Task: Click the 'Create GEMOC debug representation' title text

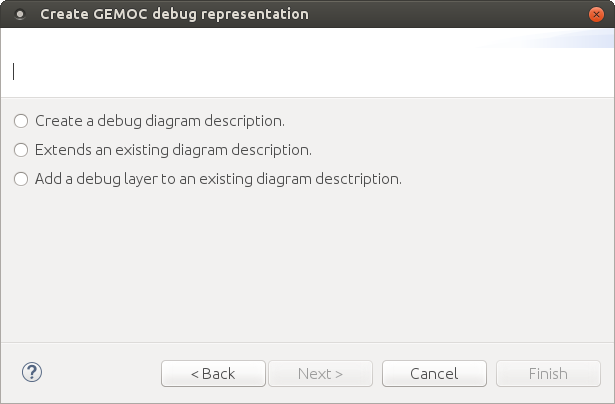Action: point(174,14)
